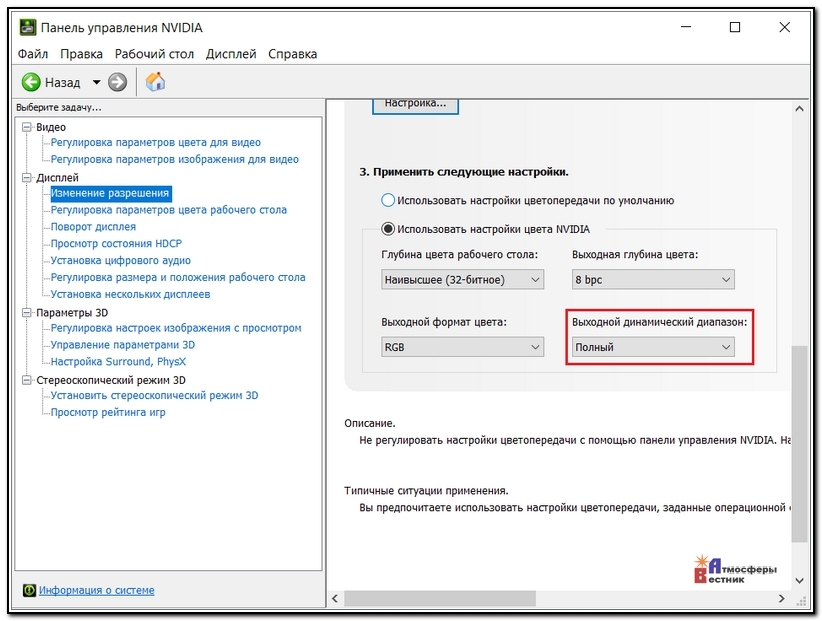This screenshot has height=621, width=822.
Task: Open Просмотр рейтинга игр
Action: tap(108, 412)
